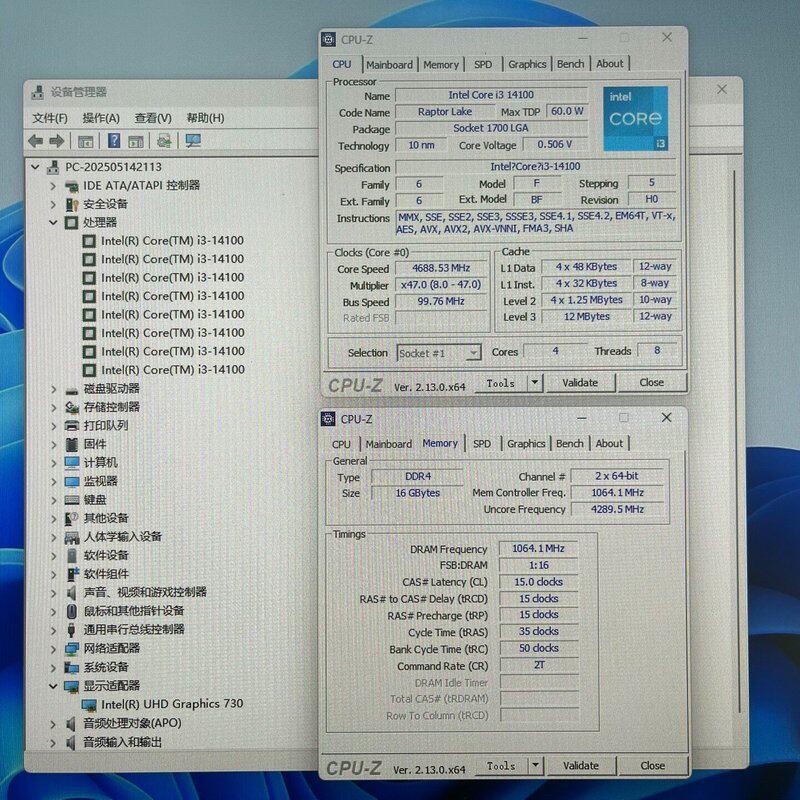800x800 pixels.
Task: Click the 打印队列 printer icon
Action: point(71,426)
